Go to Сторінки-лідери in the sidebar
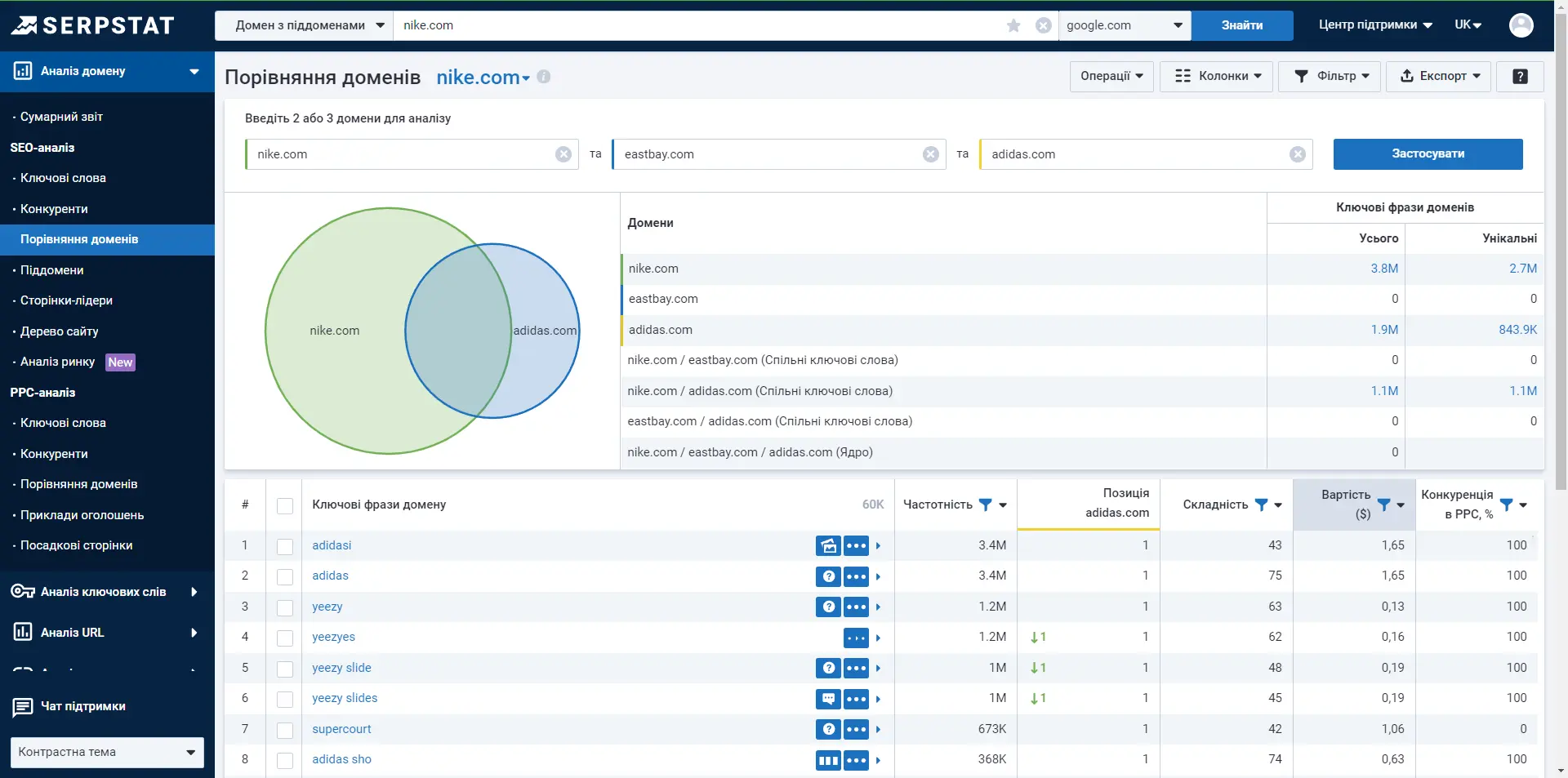1568x778 pixels. click(x=66, y=300)
